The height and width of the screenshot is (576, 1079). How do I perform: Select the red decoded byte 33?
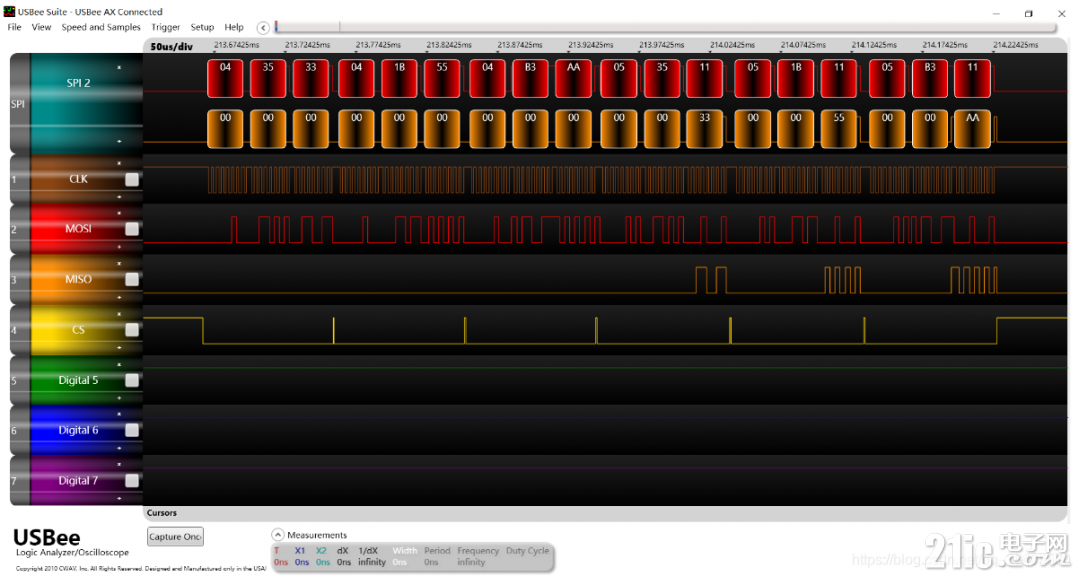click(311, 78)
